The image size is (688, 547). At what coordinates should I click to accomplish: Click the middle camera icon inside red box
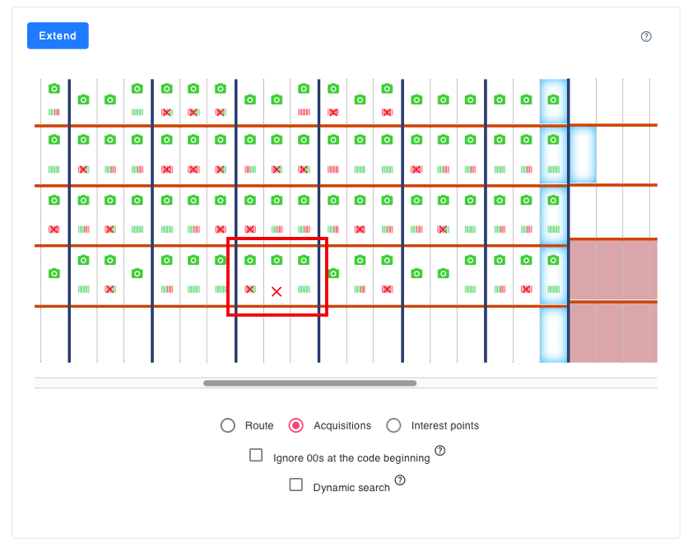(x=277, y=261)
